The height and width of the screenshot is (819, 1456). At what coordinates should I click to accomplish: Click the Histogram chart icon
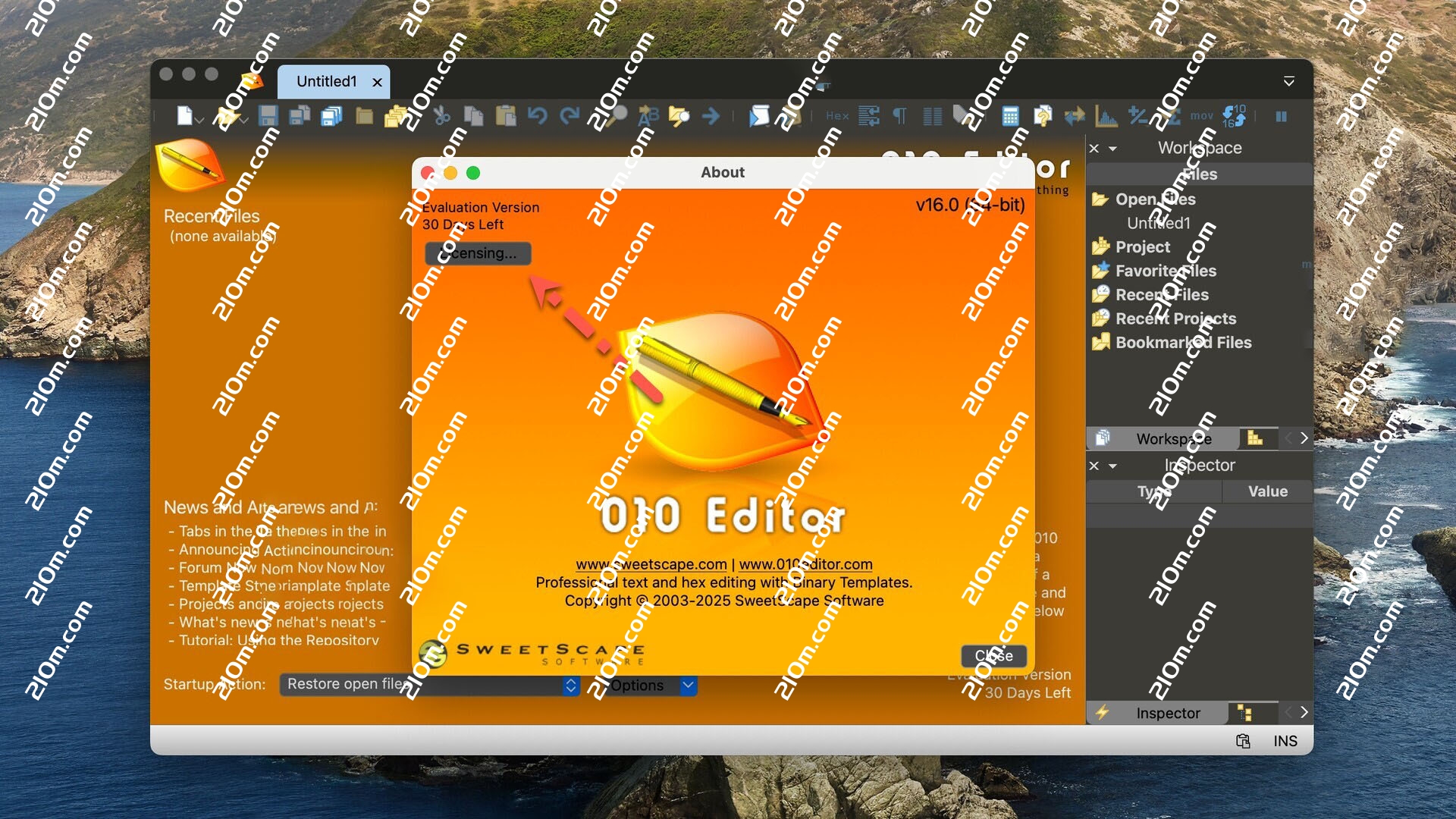[x=1106, y=116]
